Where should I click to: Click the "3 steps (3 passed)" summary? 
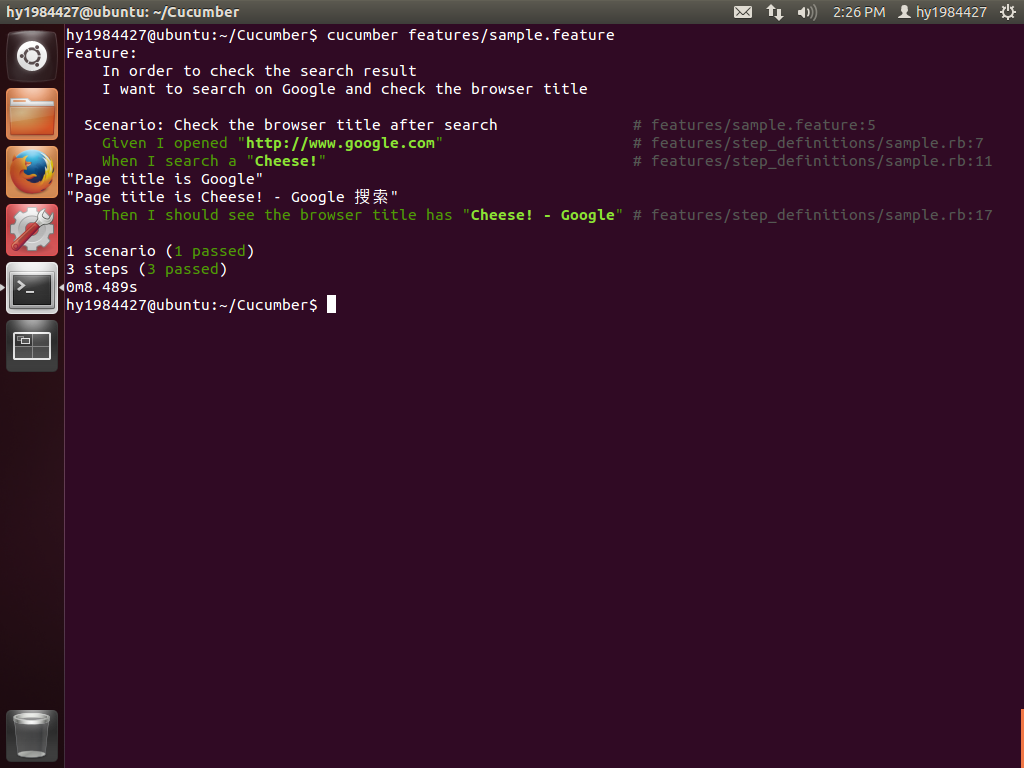(x=146, y=269)
